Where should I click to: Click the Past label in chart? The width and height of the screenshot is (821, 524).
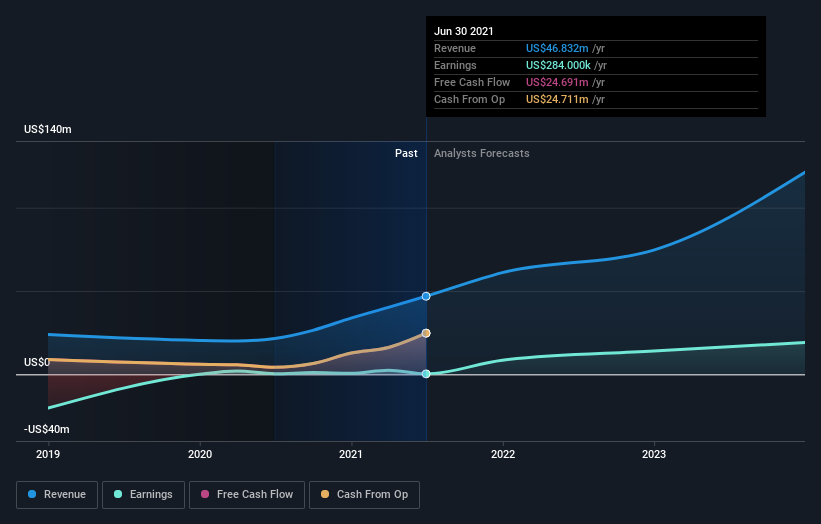[x=406, y=153]
